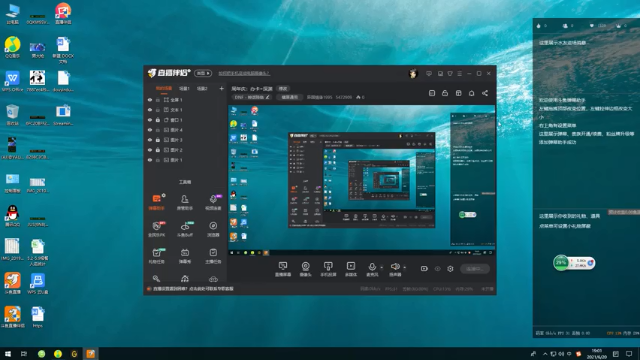
Task: Add a multimedia source
Action: click(351, 269)
